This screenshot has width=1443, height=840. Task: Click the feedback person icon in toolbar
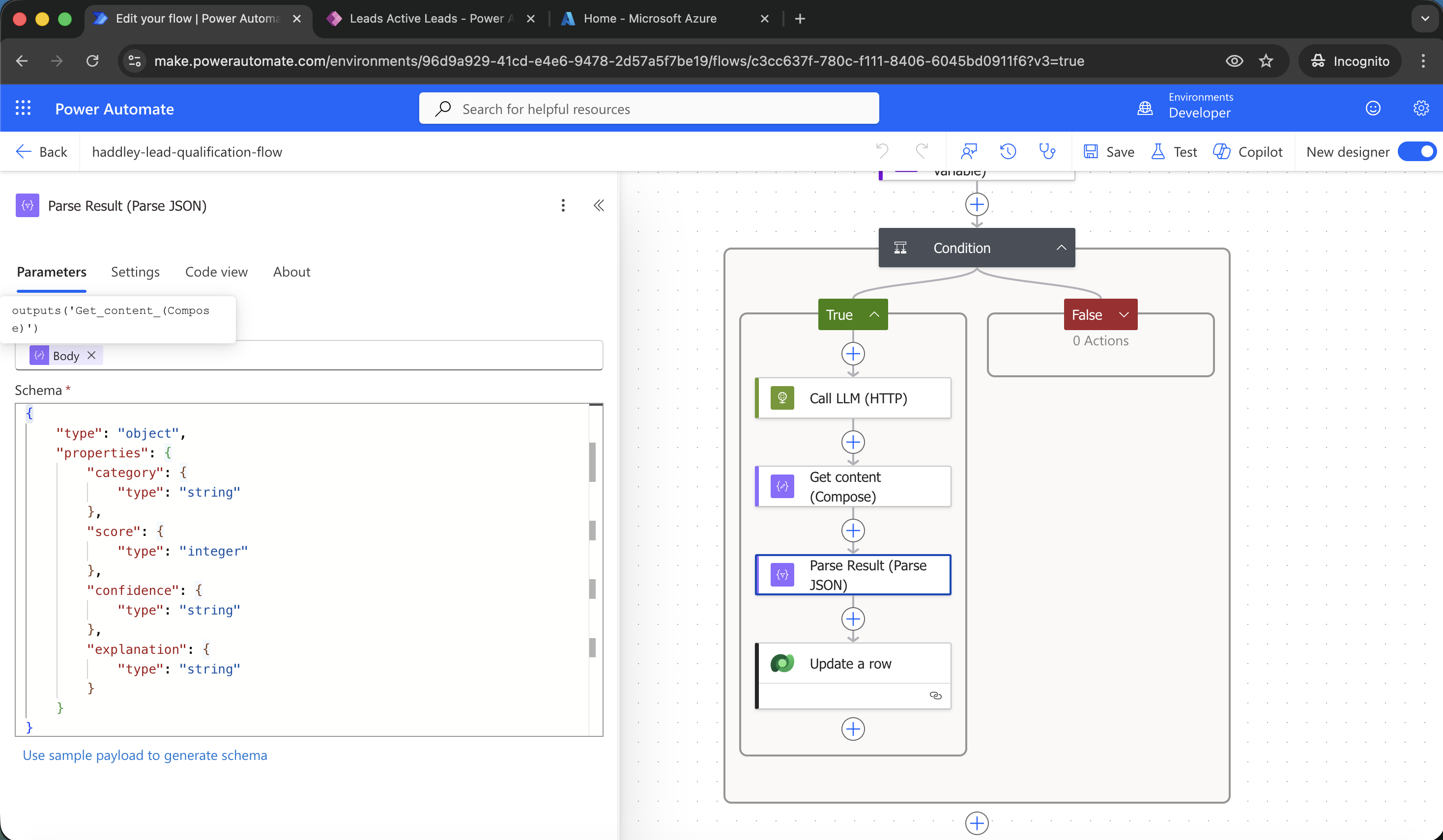968,152
